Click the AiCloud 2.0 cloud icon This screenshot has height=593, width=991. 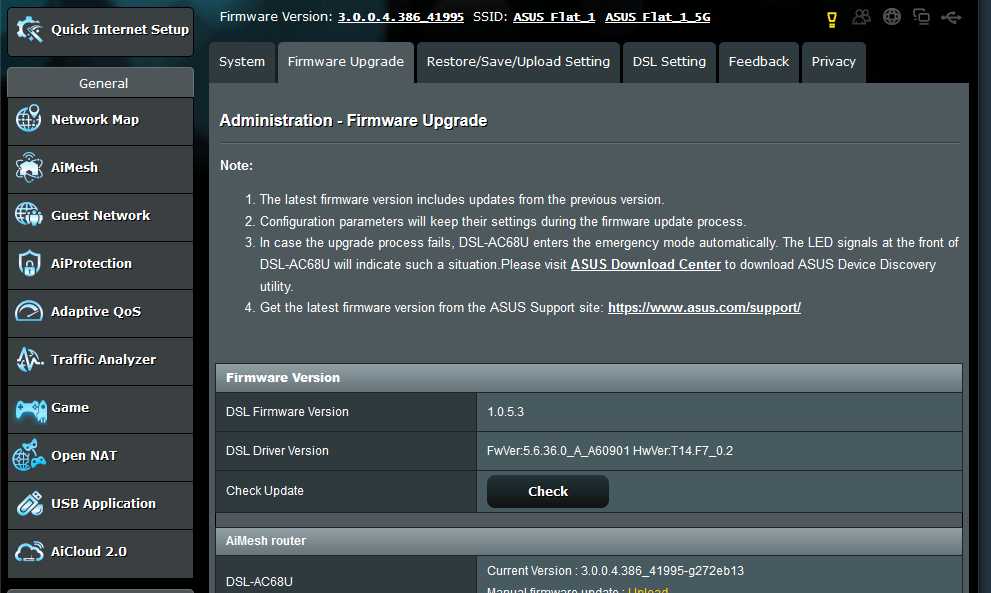pyautogui.click(x=28, y=551)
